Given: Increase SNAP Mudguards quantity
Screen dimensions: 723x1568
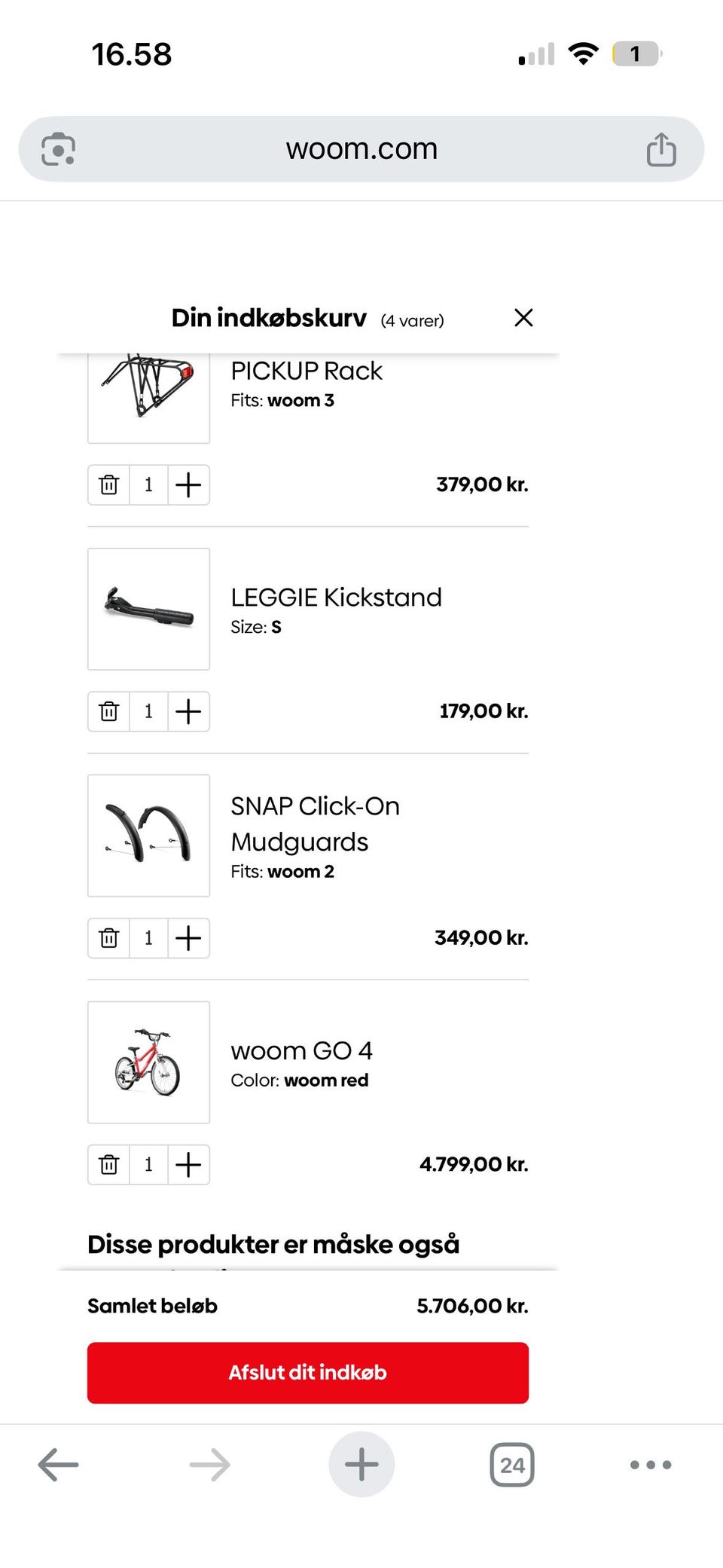Looking at the screenshot, I should tap(188, 938).
